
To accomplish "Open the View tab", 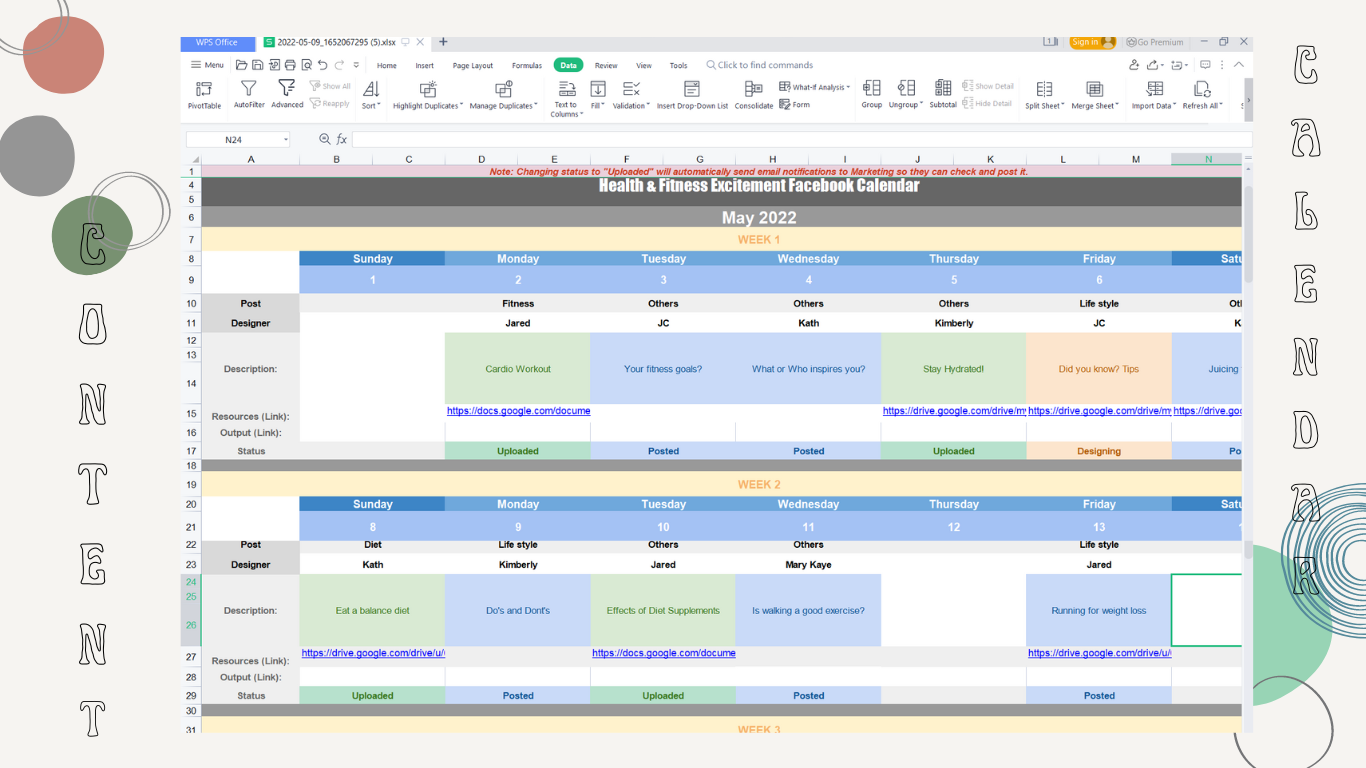I will pyautogui.click(x=644, y=65).
